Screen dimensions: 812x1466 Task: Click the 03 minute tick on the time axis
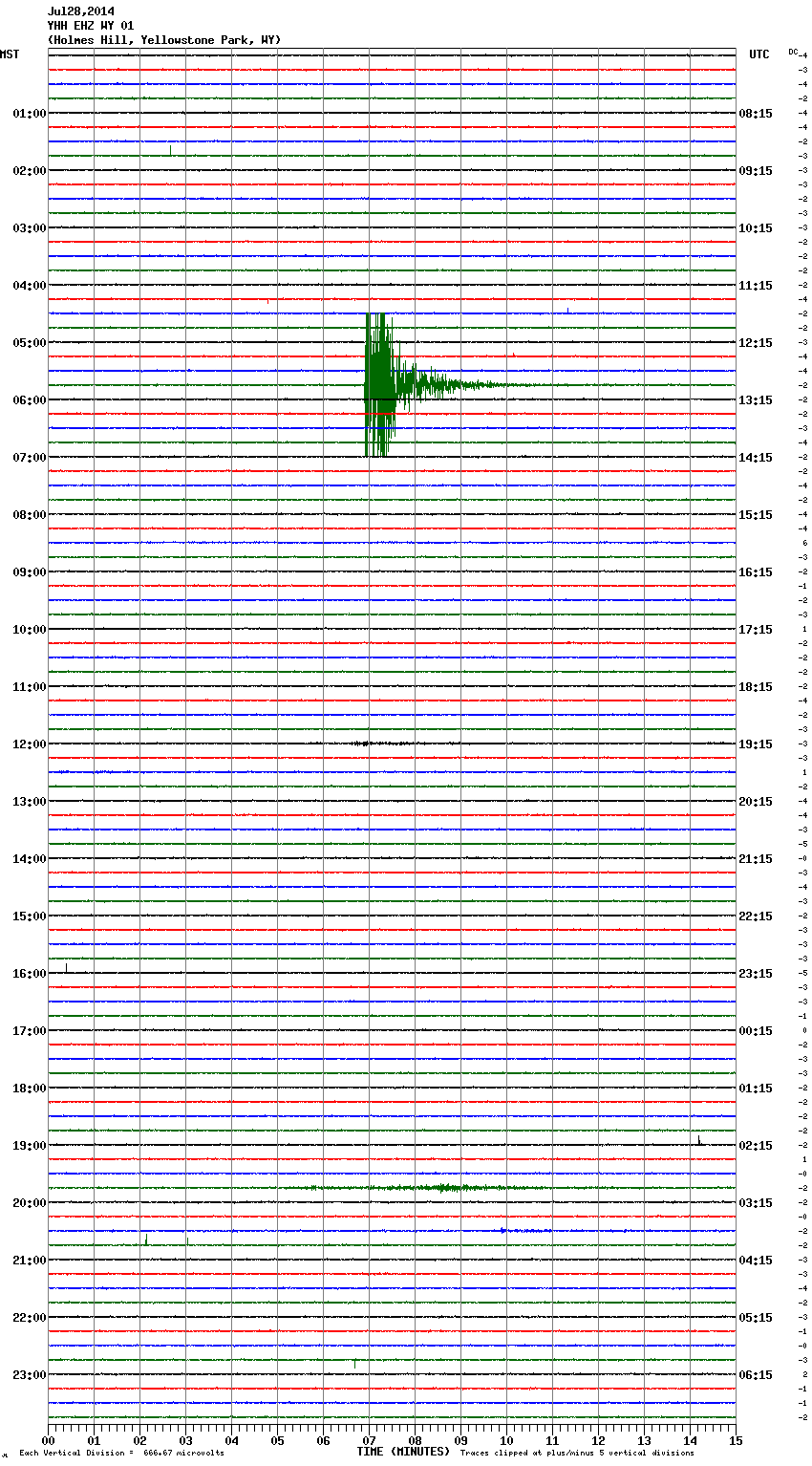(185, 1440)
